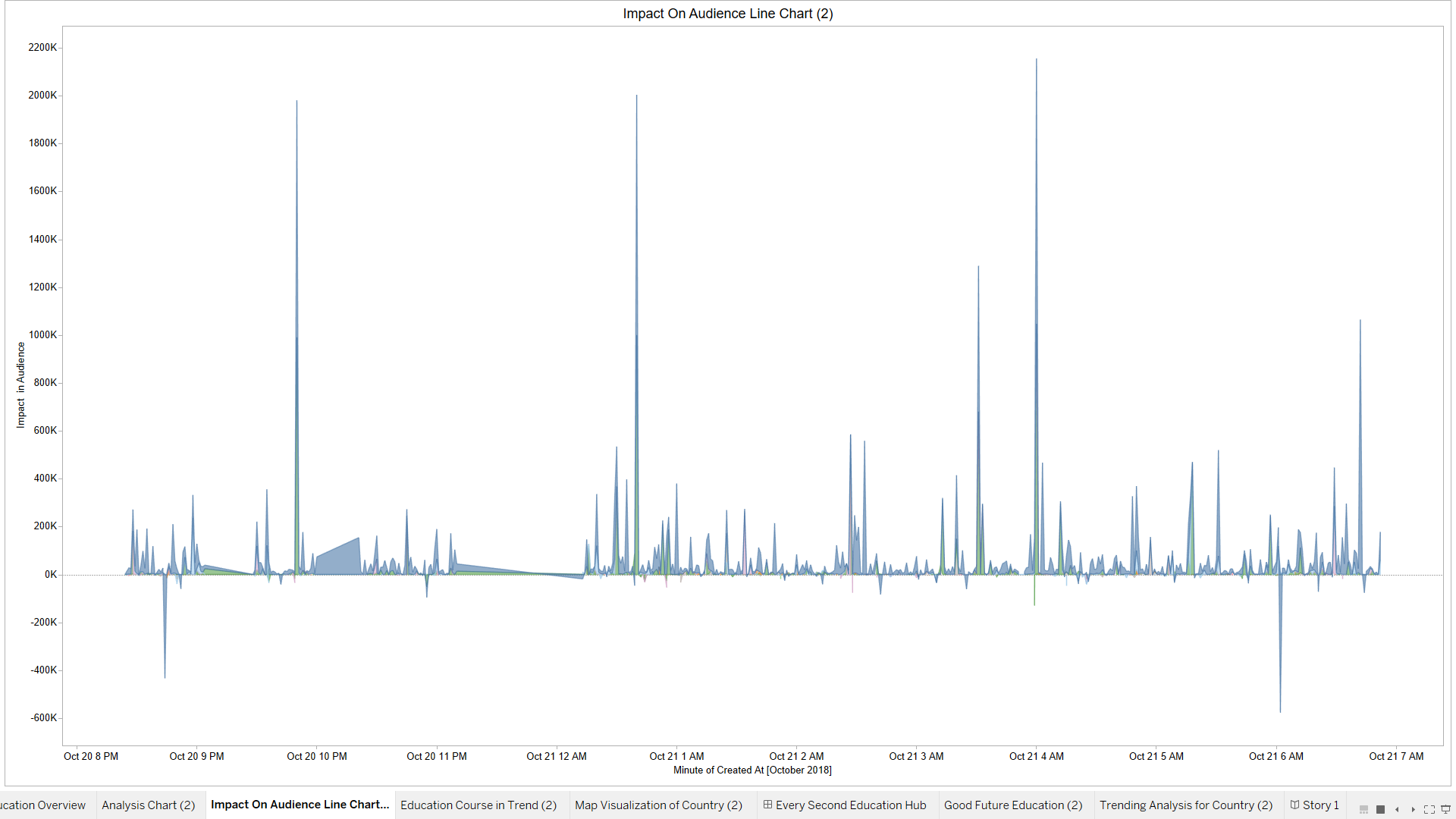Select the Impact On Audience Line Chart tab
This screenshot has width=1456, height=819.
(x=300, y=805)
